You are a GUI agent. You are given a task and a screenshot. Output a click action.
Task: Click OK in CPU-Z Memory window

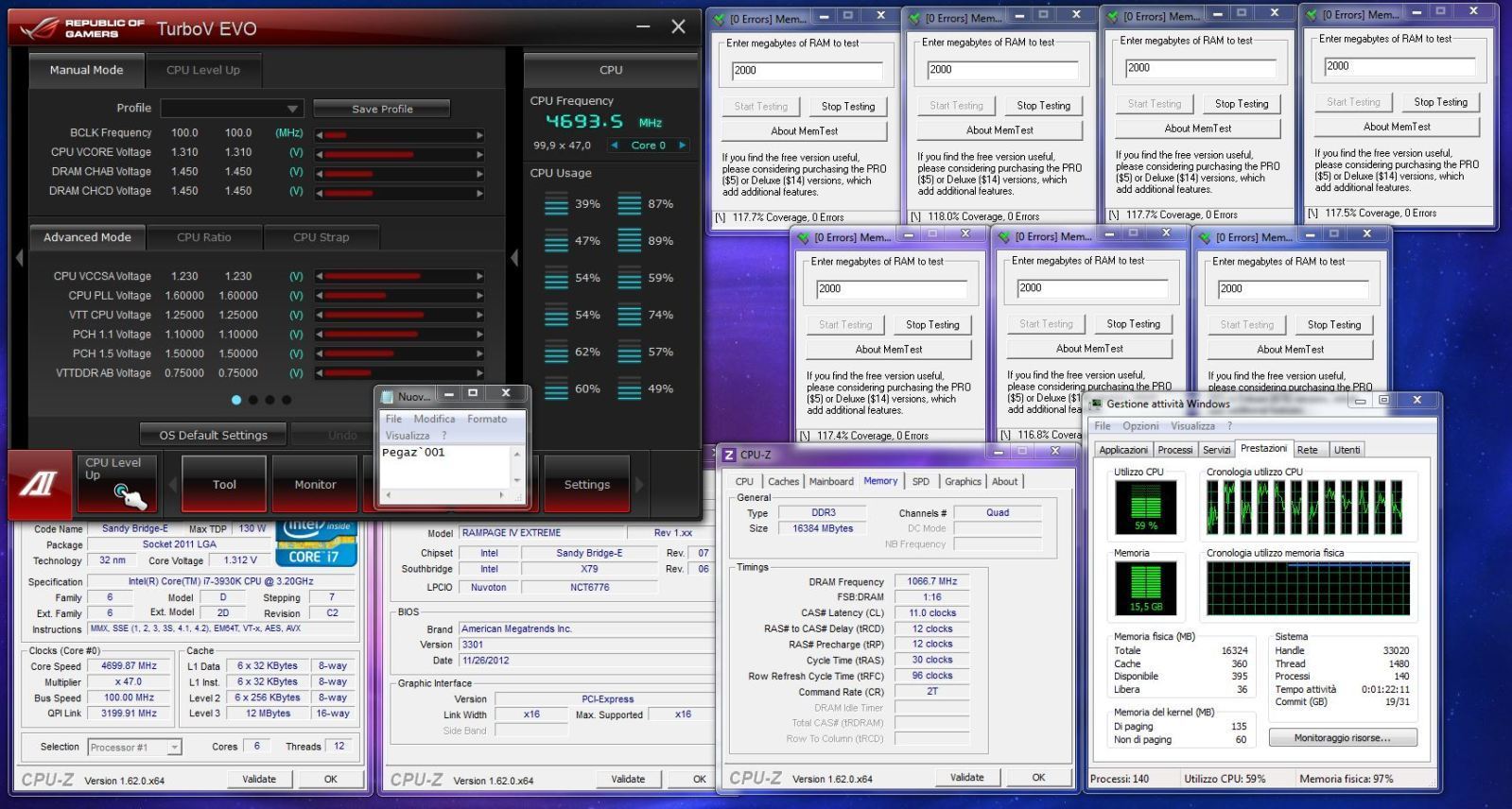pos(1038,778)
